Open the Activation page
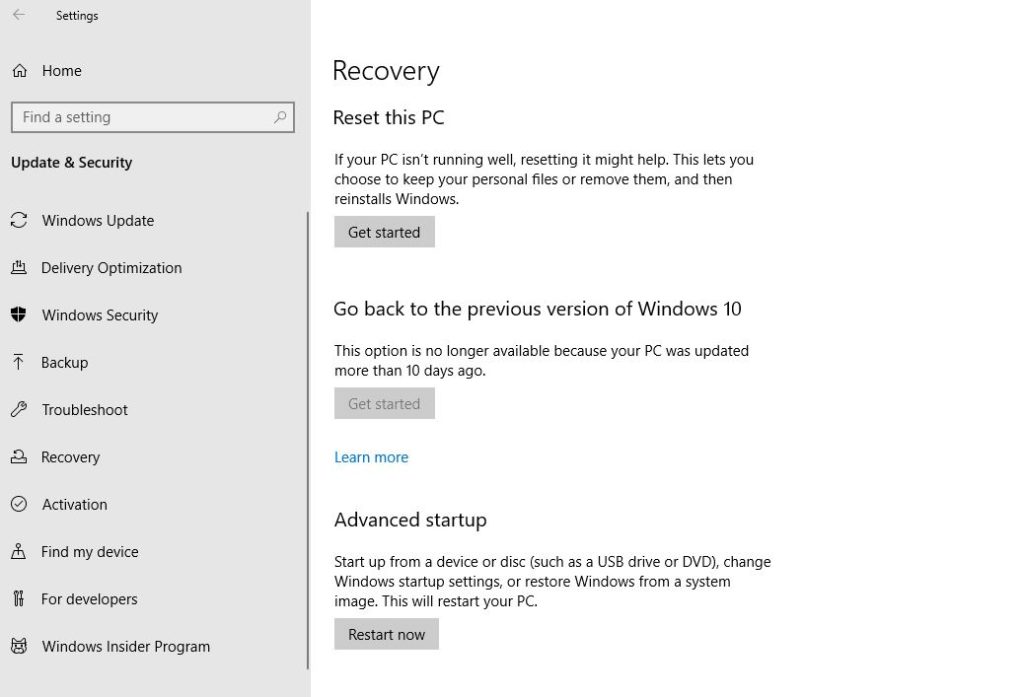1024x697 pixels. pyautogui.click(x=74, y=504)
